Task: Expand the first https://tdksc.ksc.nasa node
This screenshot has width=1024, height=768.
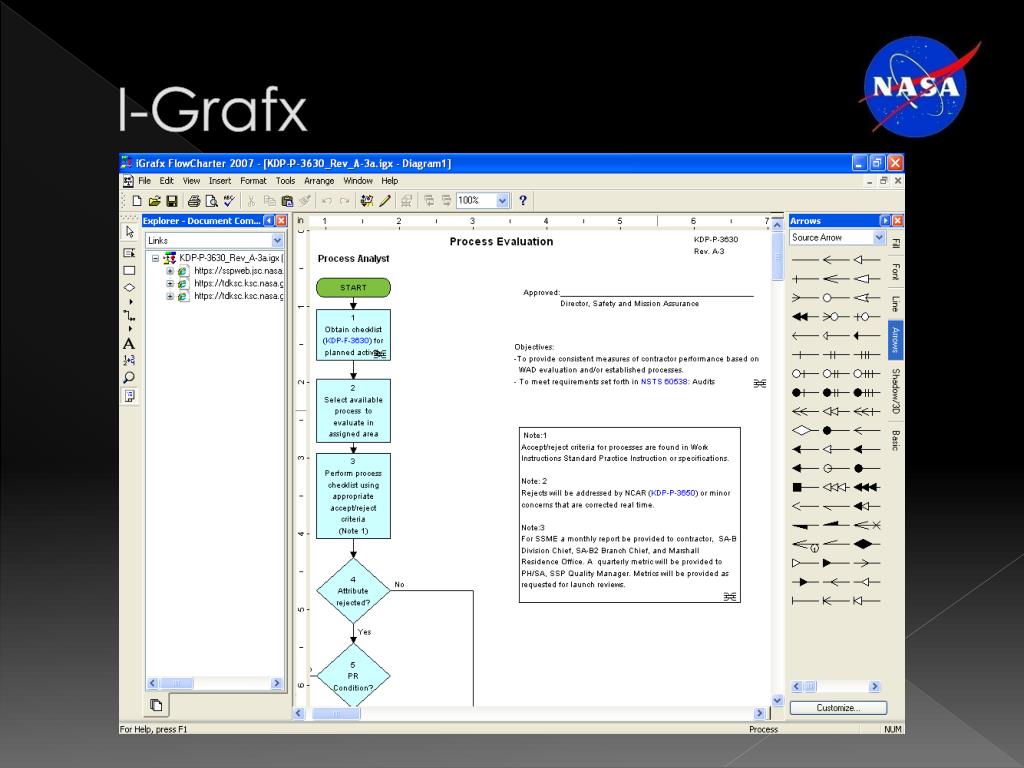Action: [169, 283]
